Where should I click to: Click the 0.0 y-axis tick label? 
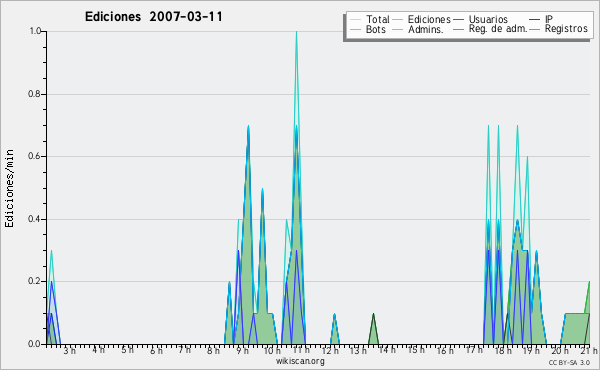34,344
